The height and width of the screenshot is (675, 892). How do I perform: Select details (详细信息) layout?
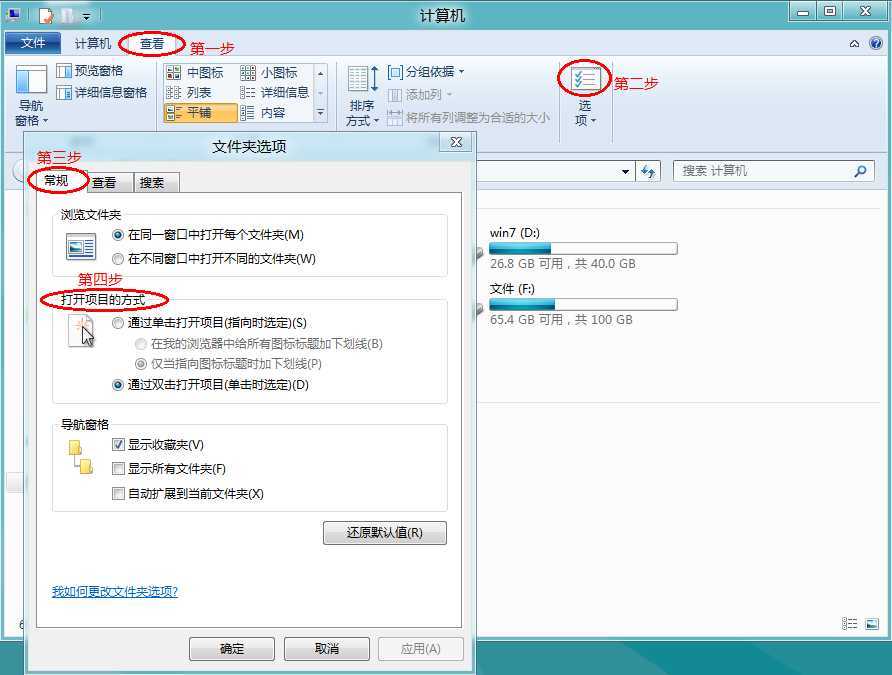coord(275,93)
